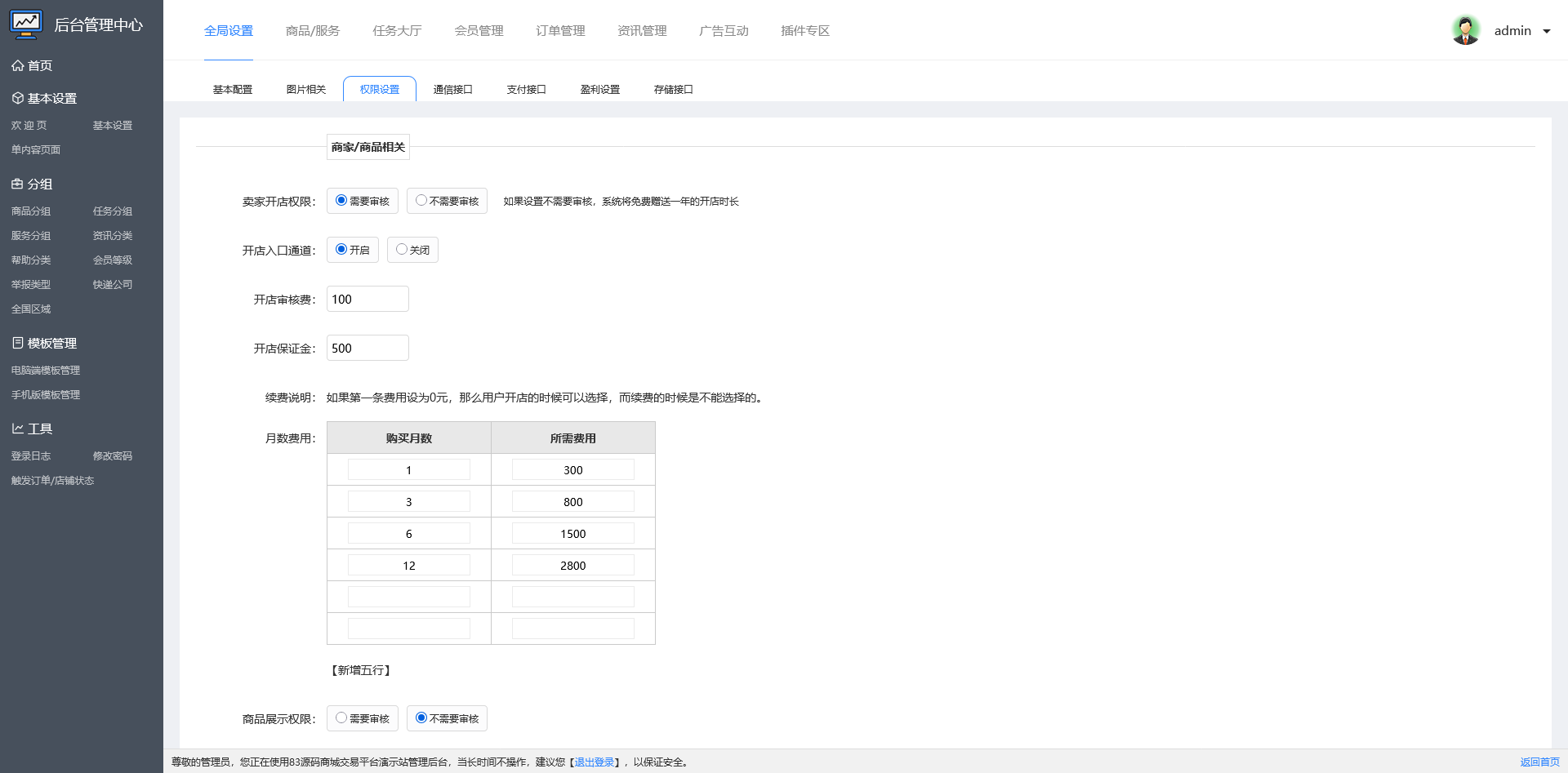Open the 广告互动 top menu
The width and height of the screenshot is (1568, 773).
724,30
